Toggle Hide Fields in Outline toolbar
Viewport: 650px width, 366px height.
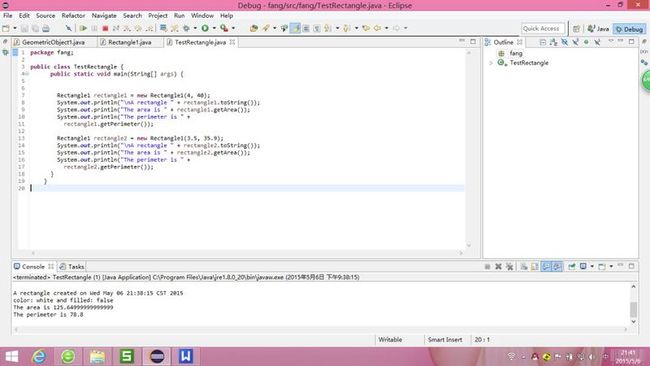(x=565, y=42)
